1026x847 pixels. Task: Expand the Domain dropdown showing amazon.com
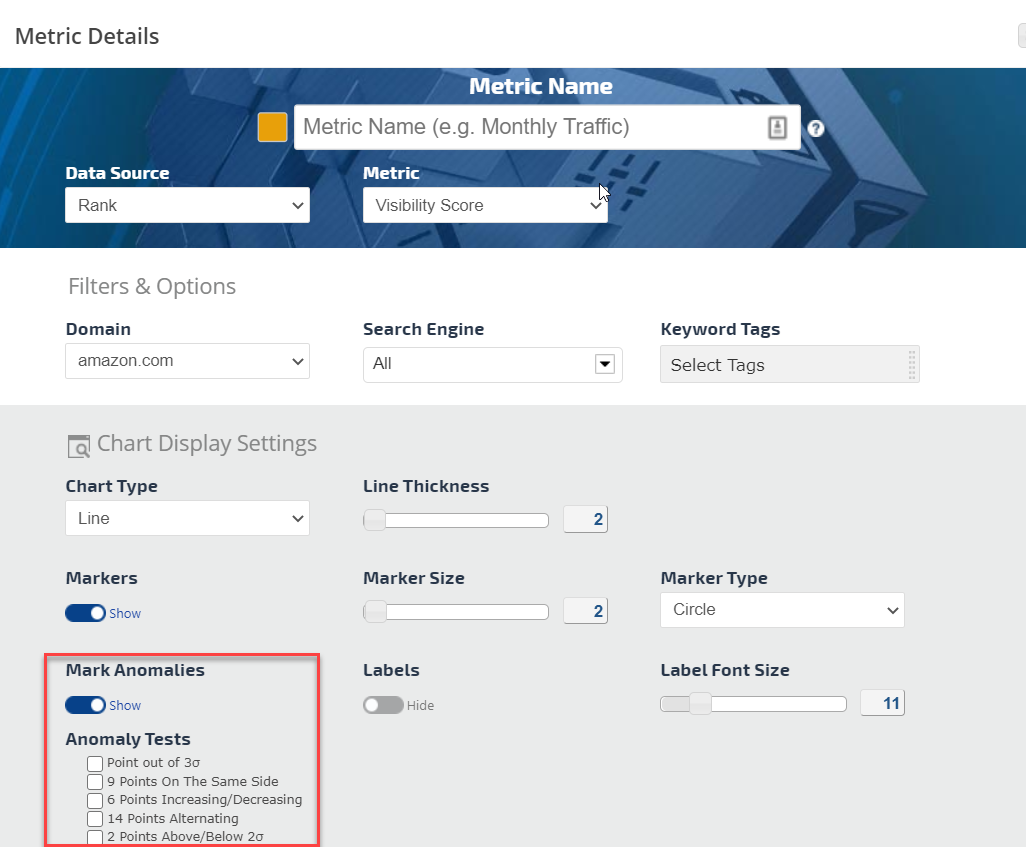(187, 361)
